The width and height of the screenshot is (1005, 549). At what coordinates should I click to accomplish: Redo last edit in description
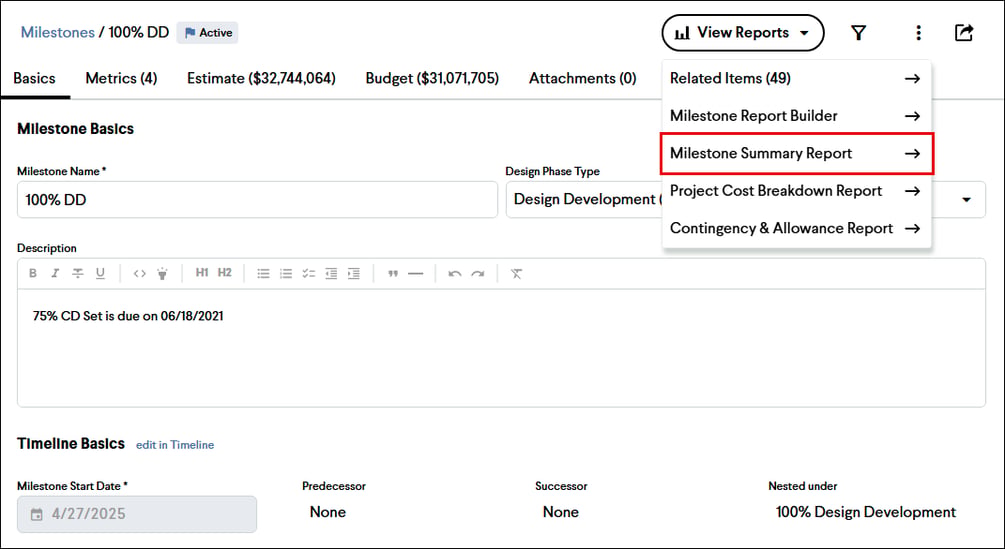[x=478, y=274]
